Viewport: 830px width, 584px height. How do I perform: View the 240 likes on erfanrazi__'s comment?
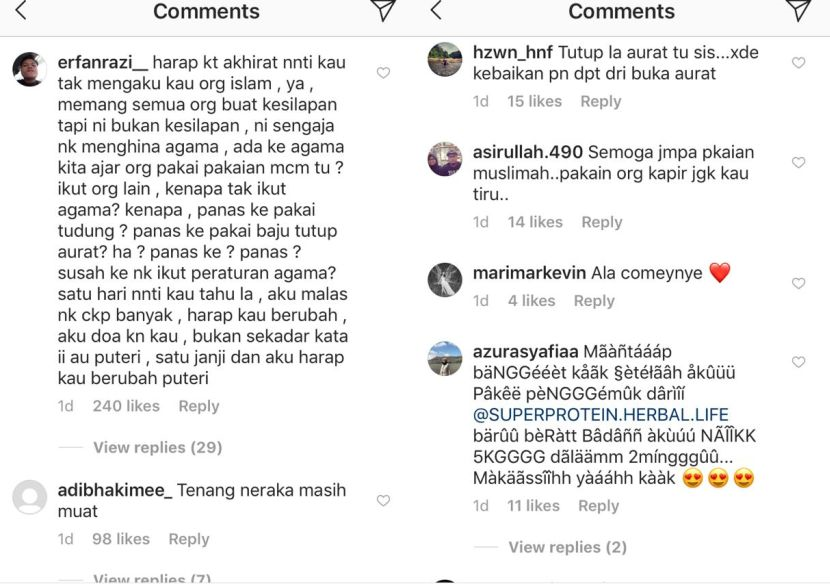pos(126,406)
